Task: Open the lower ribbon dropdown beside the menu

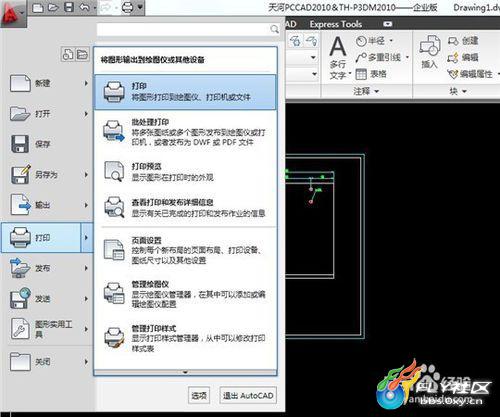Action: point(314,74)
